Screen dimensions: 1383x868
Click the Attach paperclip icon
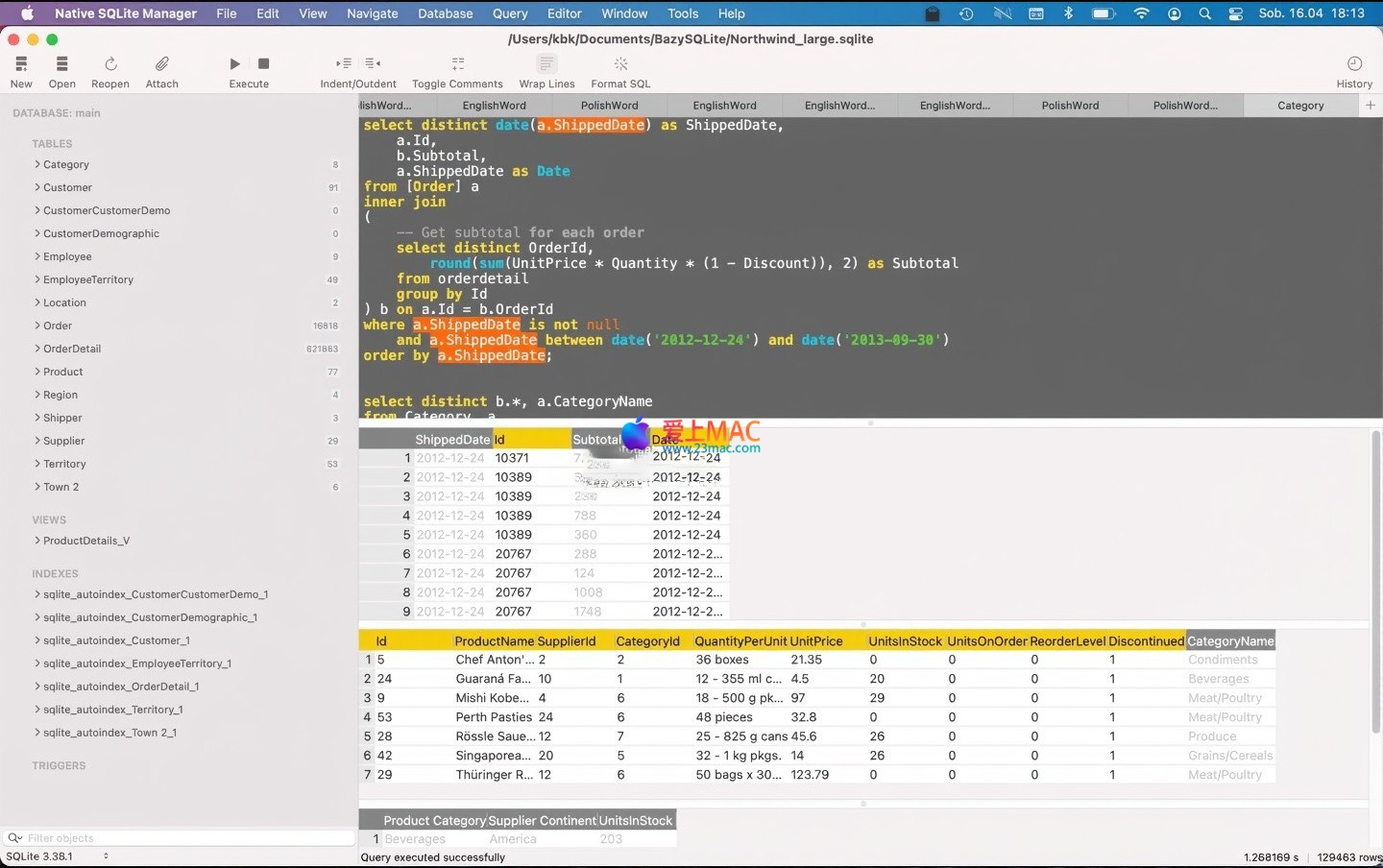(x=162, y=64)
